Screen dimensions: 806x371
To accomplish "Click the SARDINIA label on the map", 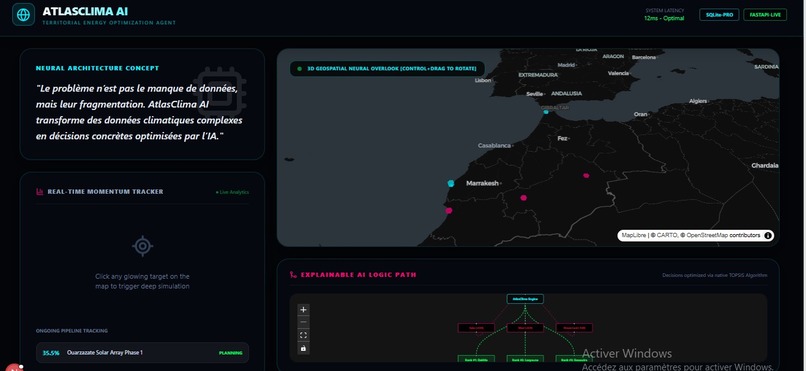I will coord(766,67).
